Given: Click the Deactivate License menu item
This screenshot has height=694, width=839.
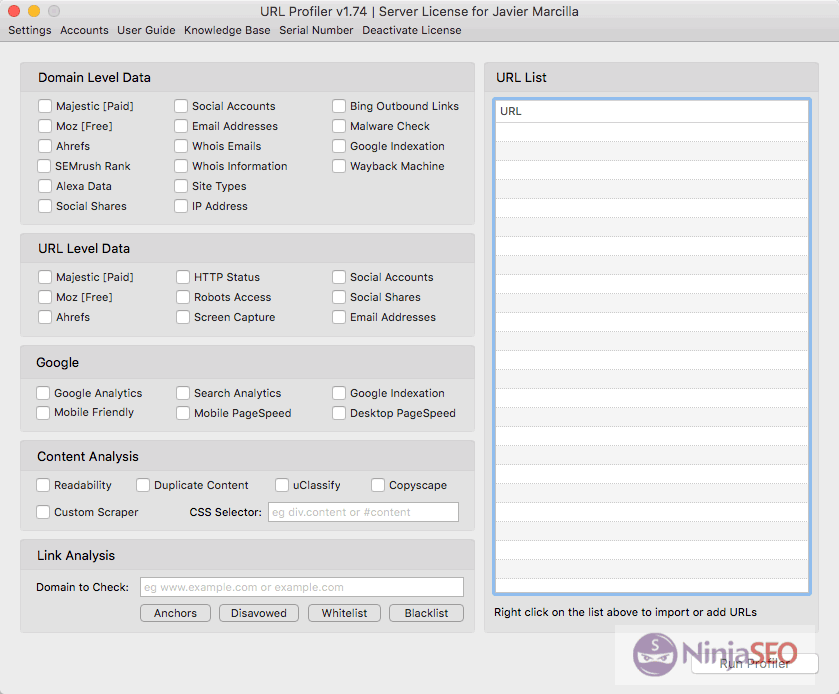Looking at the screenshot, I should (x=412, y=30).
